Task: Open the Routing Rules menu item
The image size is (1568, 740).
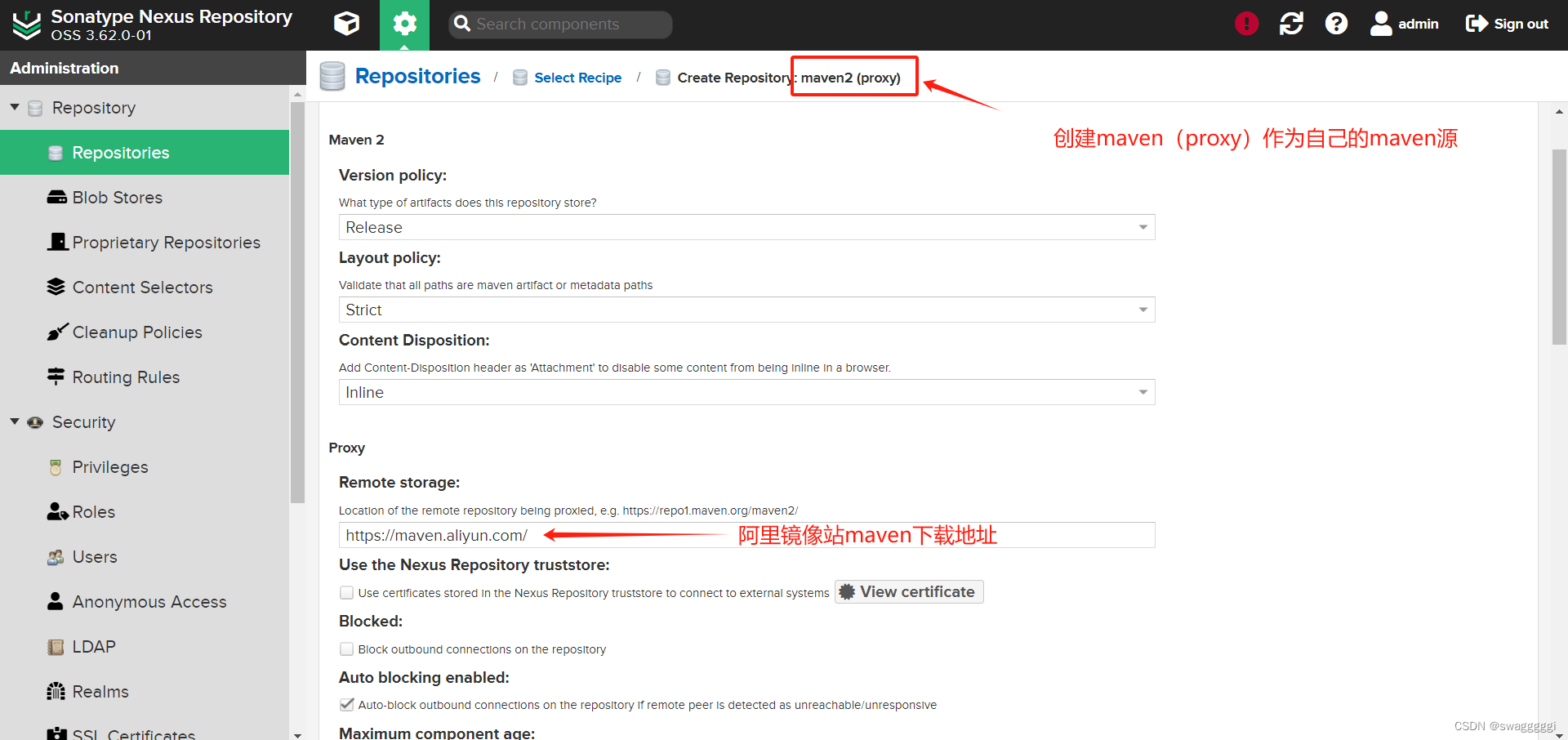Action: click(x=126, y=377)
